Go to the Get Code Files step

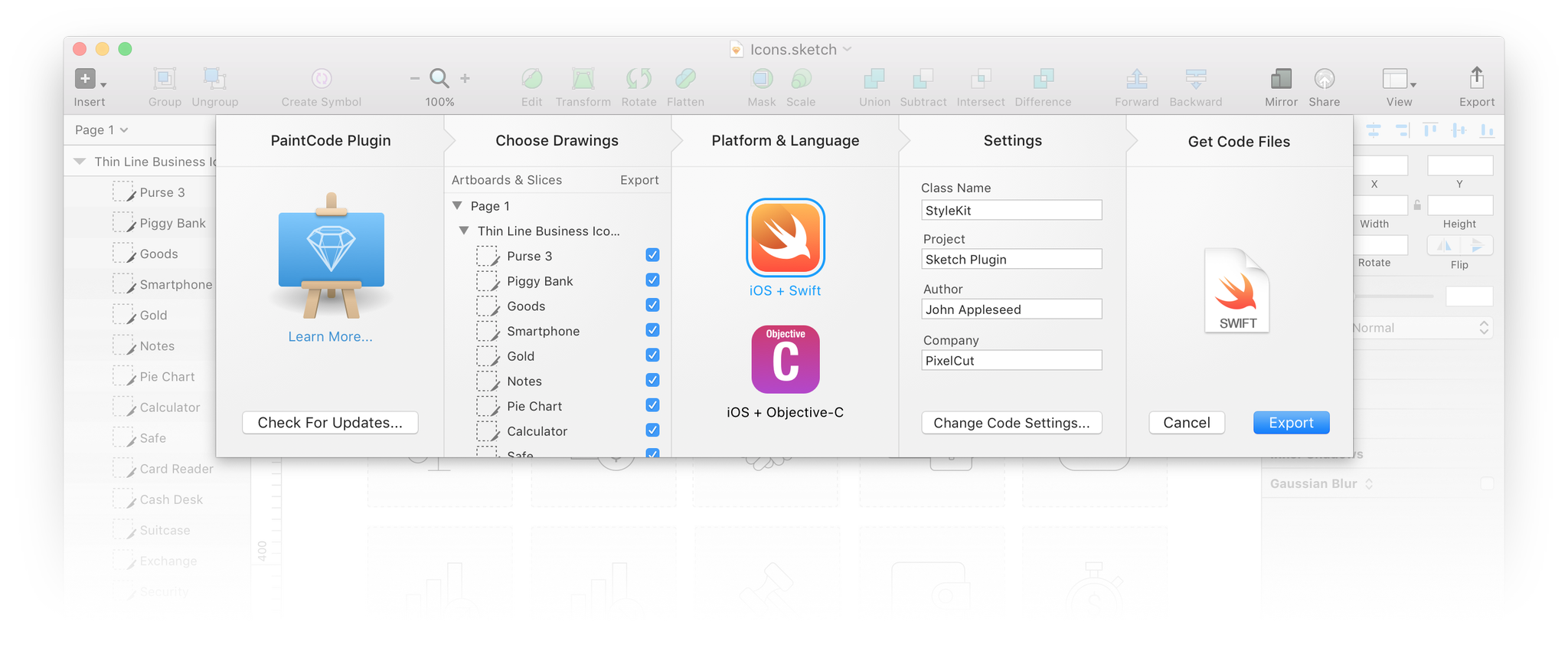pyautogui.click(x=1240, y=142)
